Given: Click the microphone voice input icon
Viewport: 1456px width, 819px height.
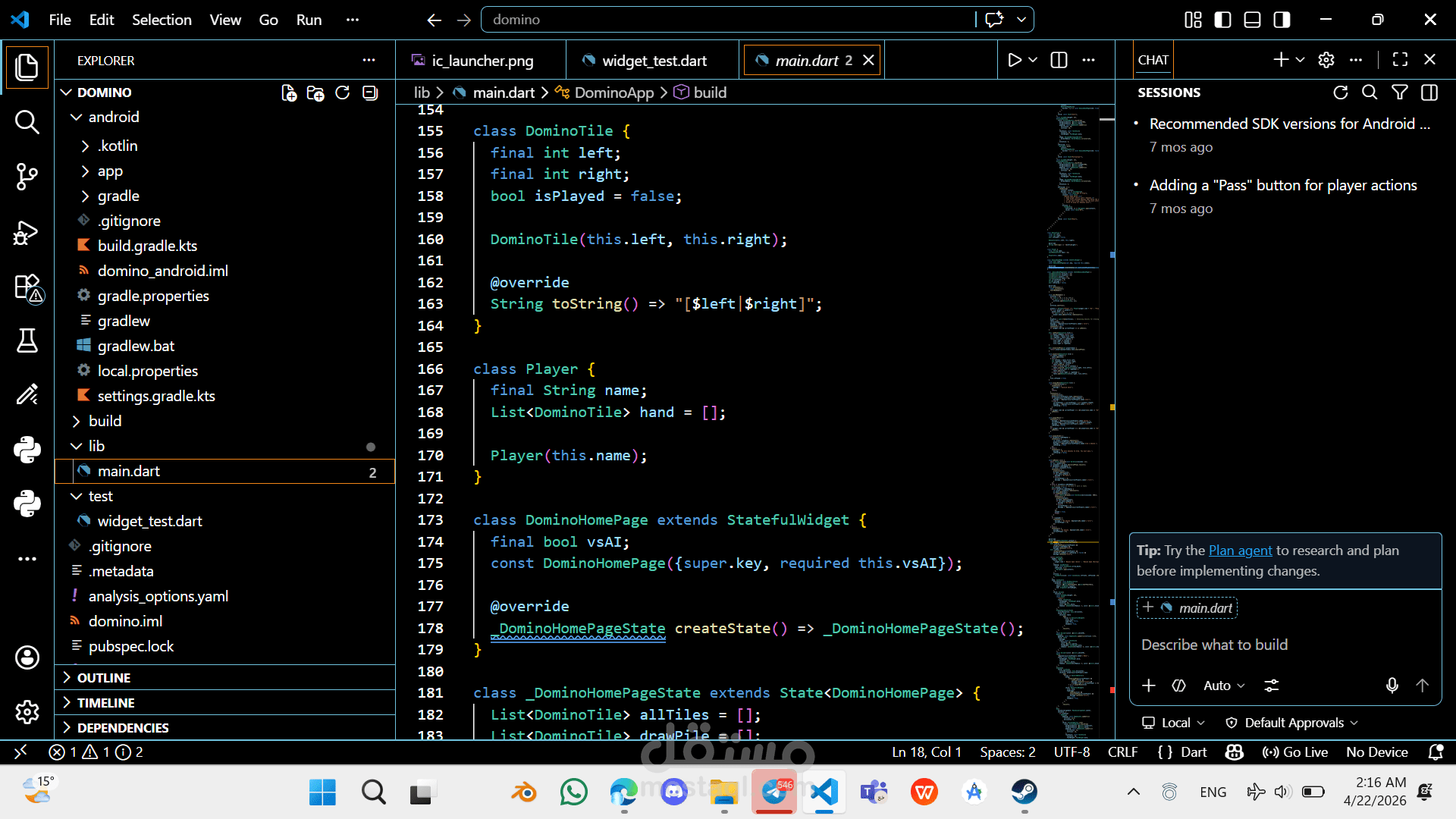Looking at the screenshot, I should (x=1392, y=686).
